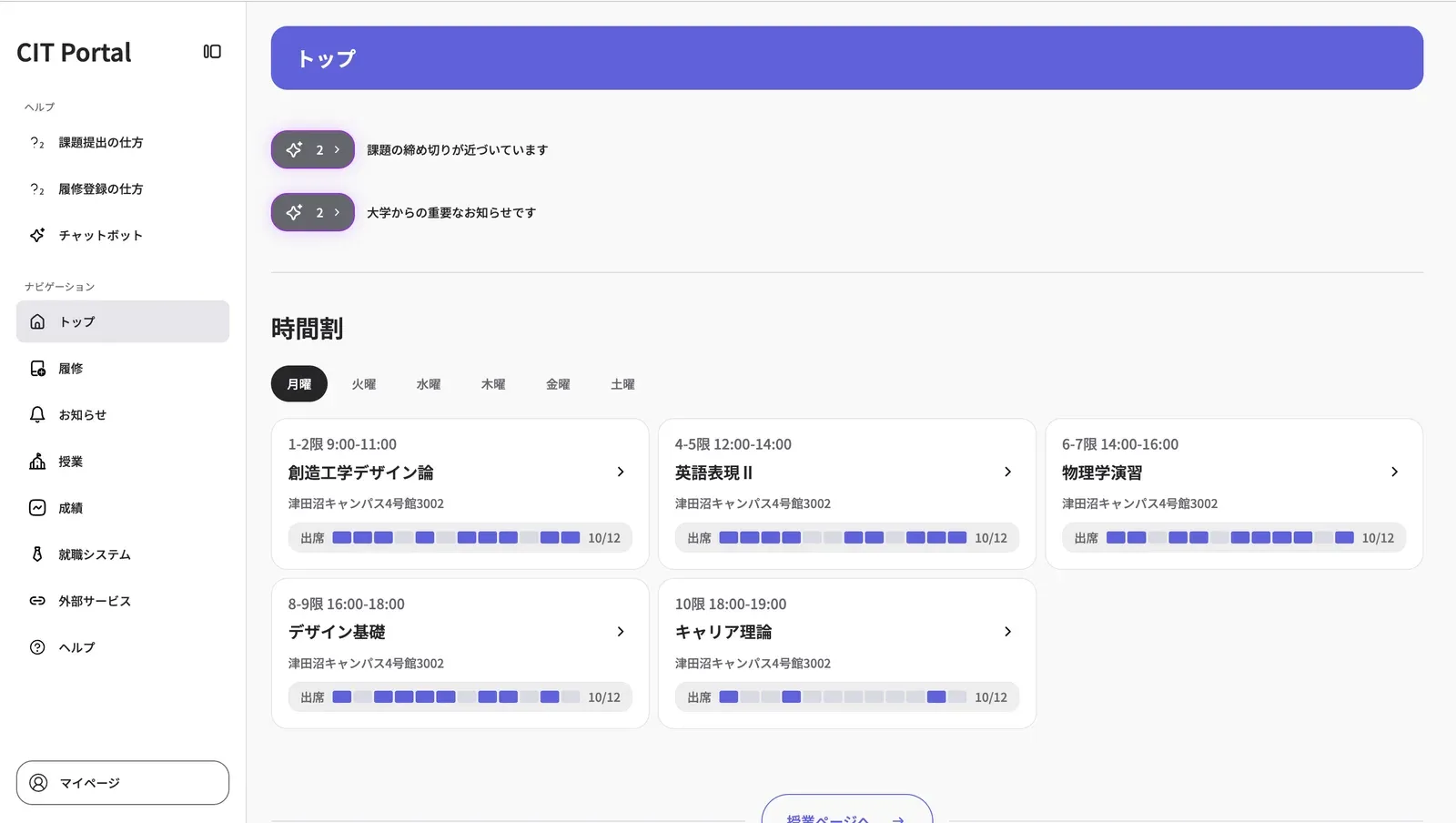
Task: Go to マイページ at sidebar bottom
Action: pyautogui.click(x=122, y=782)
